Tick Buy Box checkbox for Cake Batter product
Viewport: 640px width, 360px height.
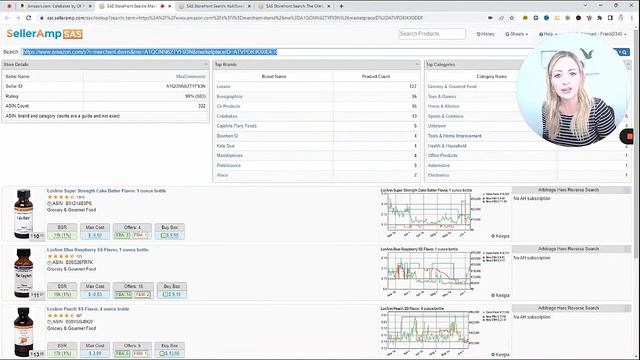pyautogui.click(x=164, y=236)
